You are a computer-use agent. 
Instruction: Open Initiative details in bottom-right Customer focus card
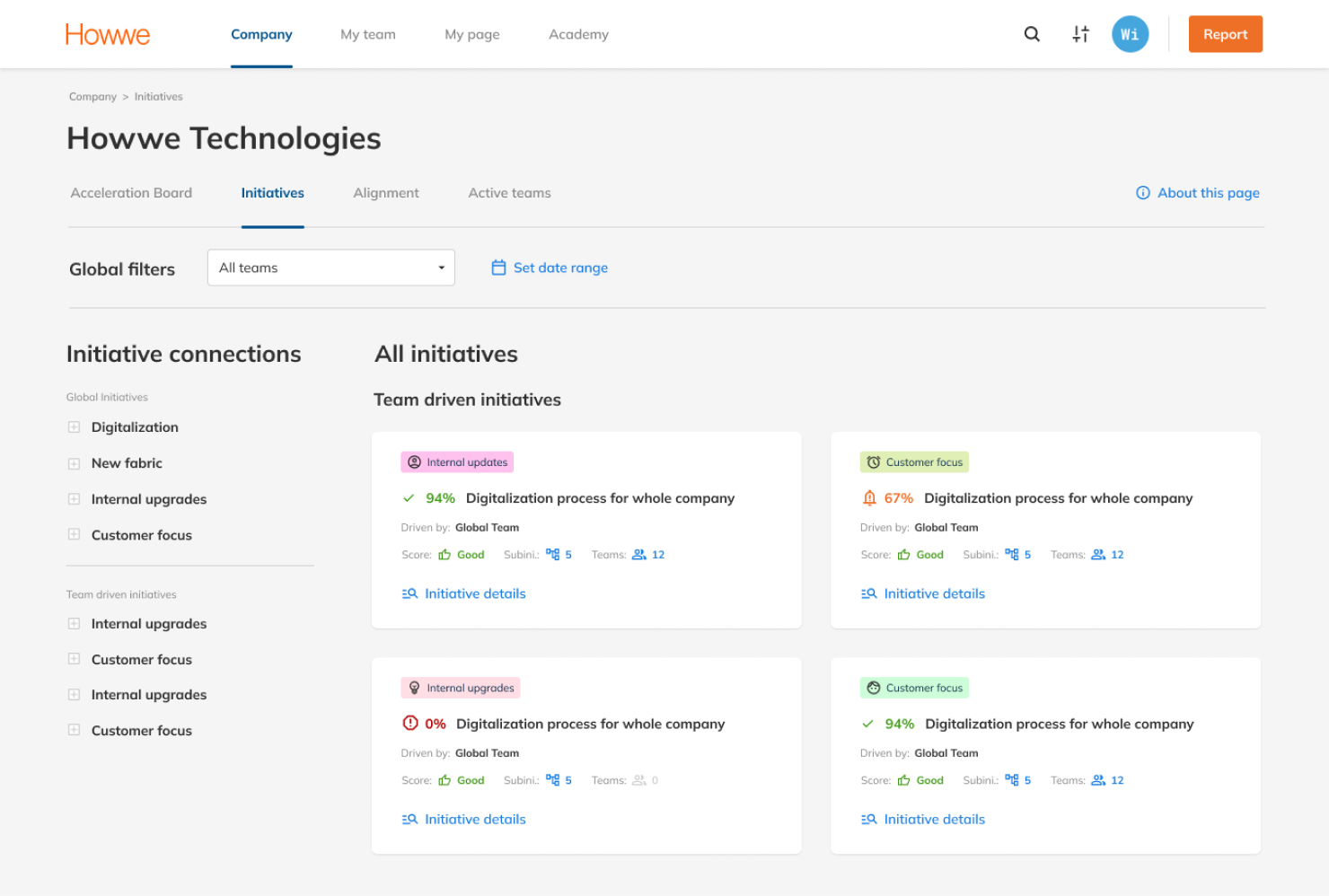pos(934,819)
